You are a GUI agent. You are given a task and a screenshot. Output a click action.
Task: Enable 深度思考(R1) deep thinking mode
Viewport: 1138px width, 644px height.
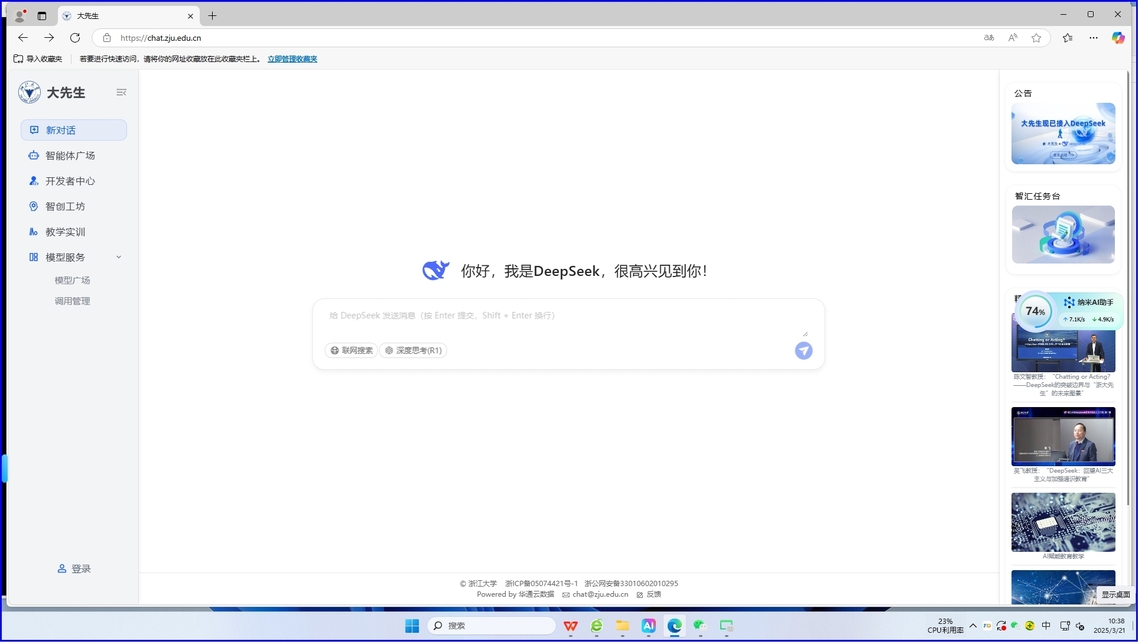click(413, 350)
